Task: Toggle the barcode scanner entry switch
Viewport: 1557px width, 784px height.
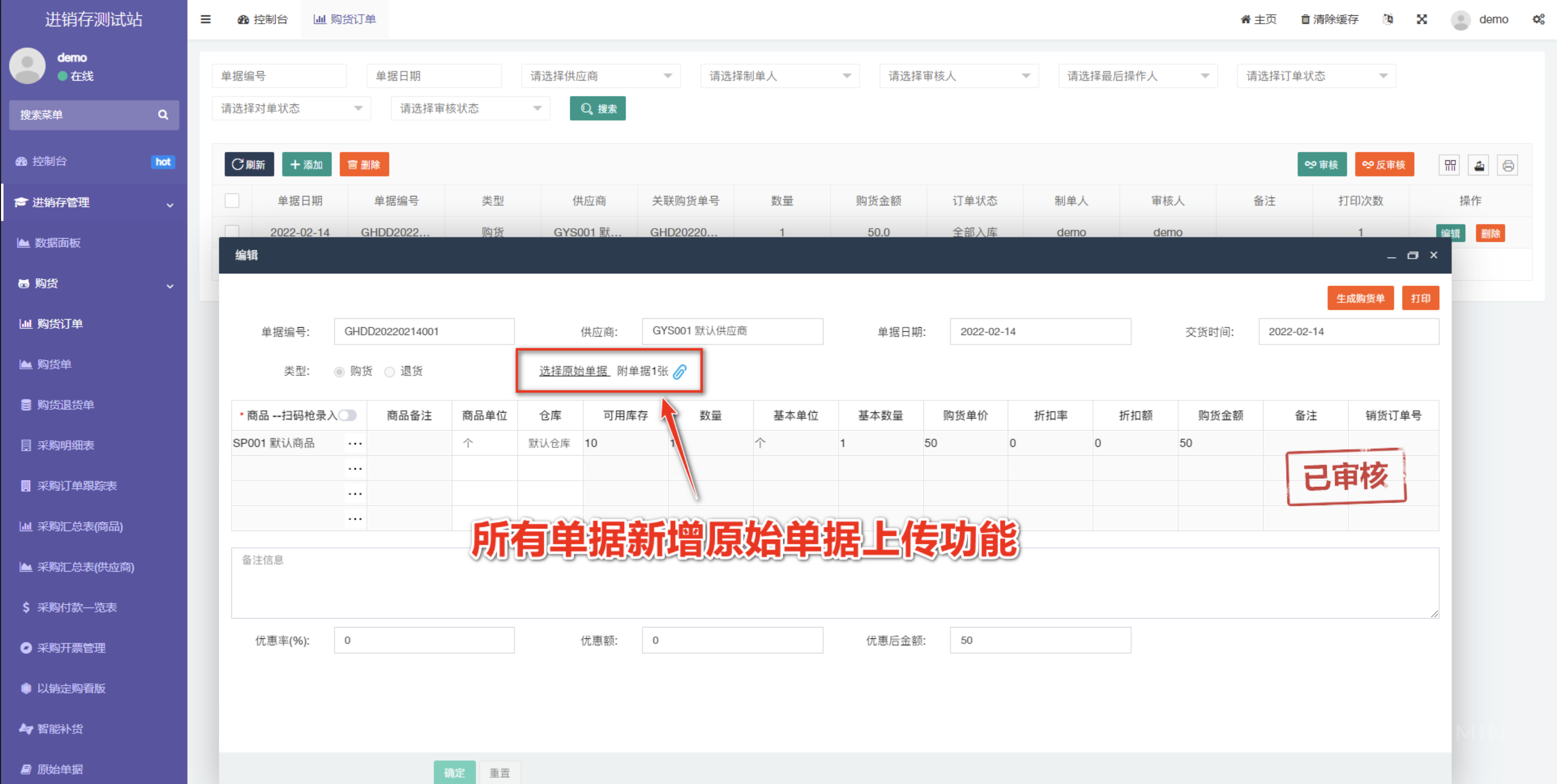Action: click(x=348, y=415)
